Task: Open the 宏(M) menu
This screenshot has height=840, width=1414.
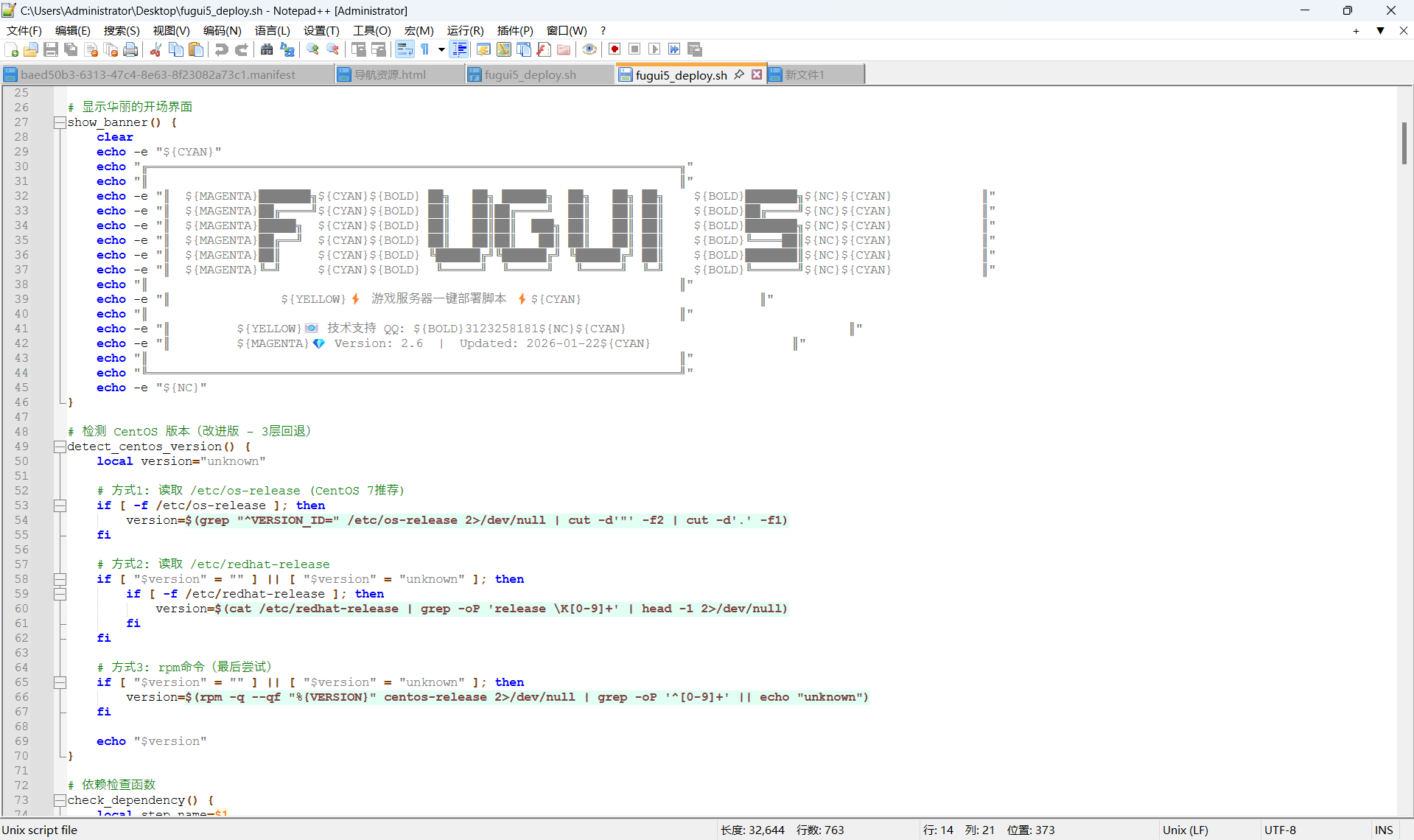Action: [x=418, y=30]
